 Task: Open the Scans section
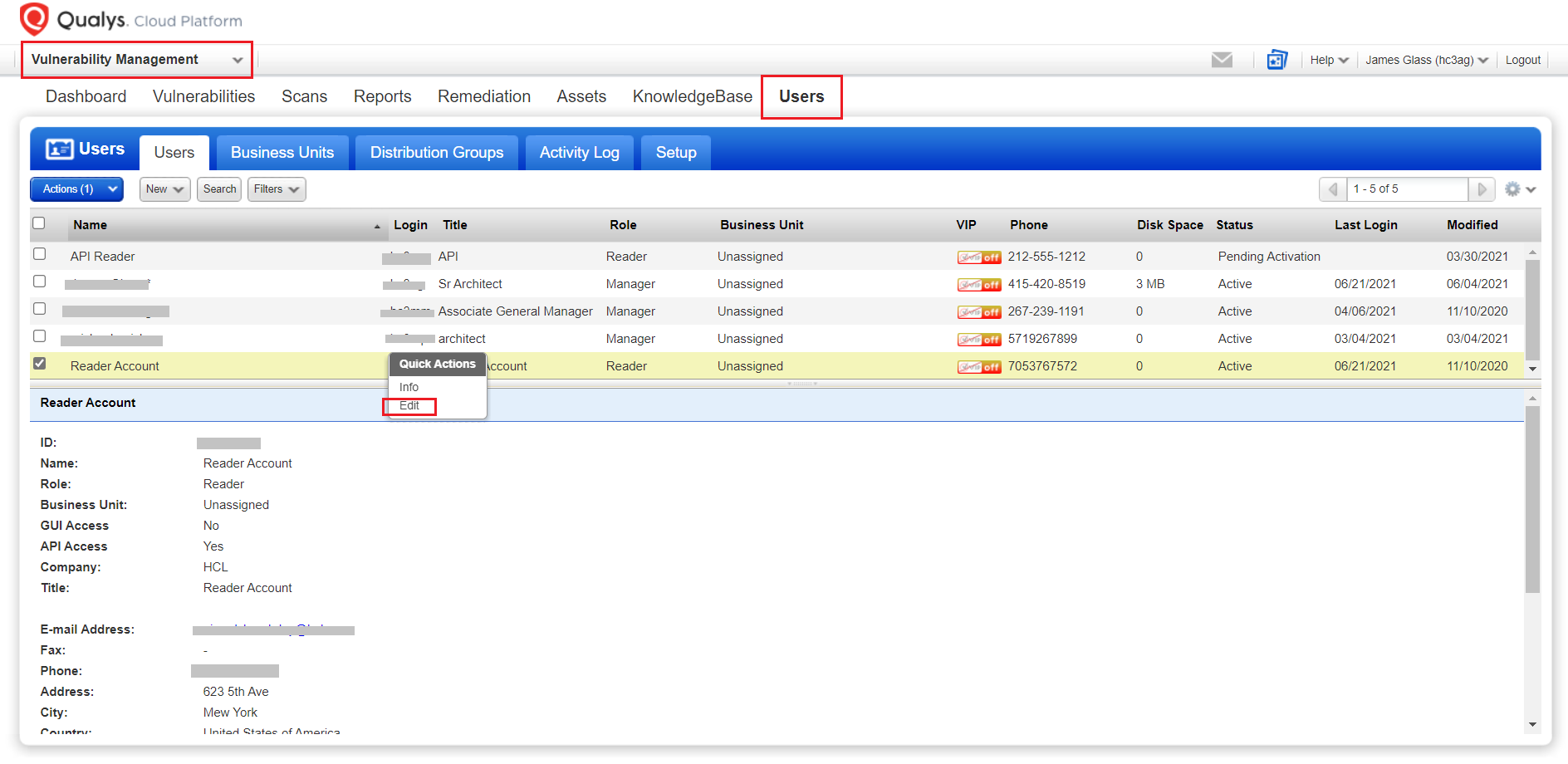pos(305,96)
